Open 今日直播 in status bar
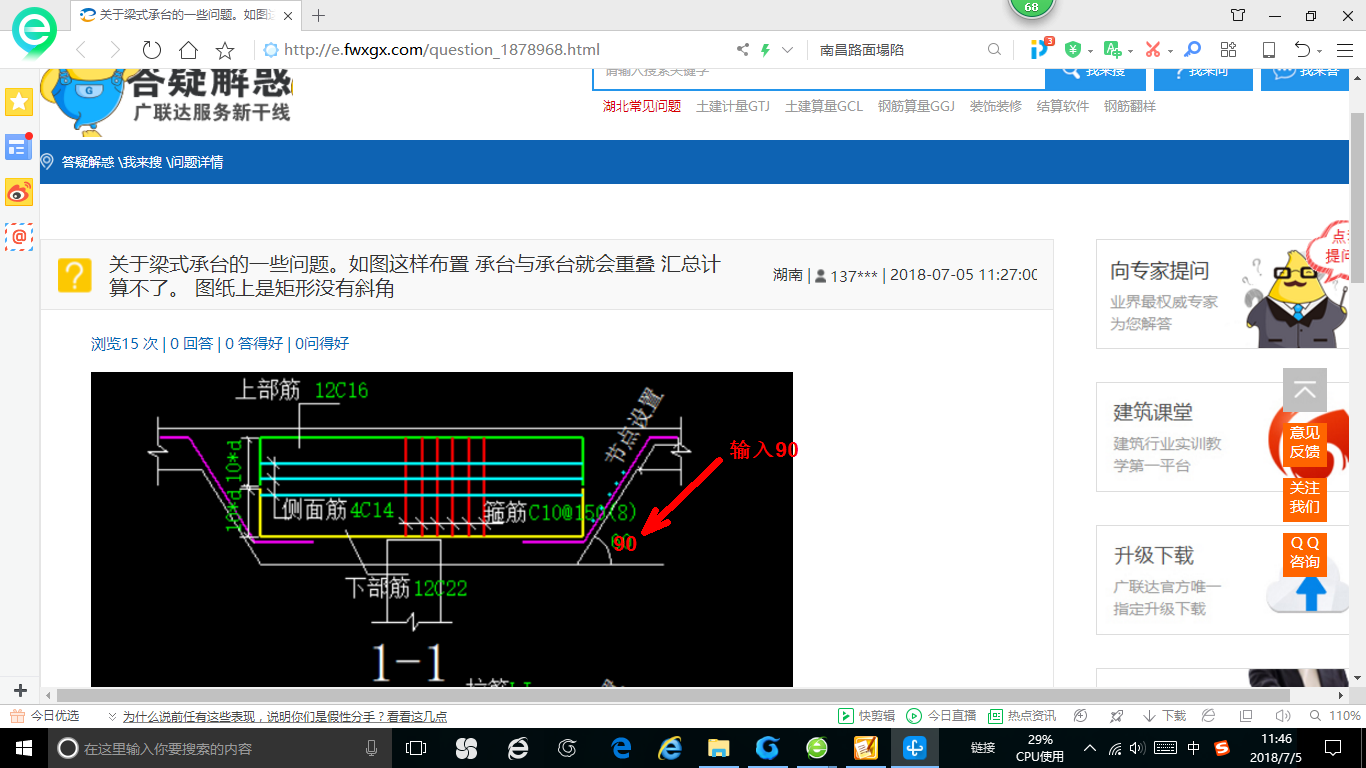This screenshot has width=1366, height=768. [941, 716]
